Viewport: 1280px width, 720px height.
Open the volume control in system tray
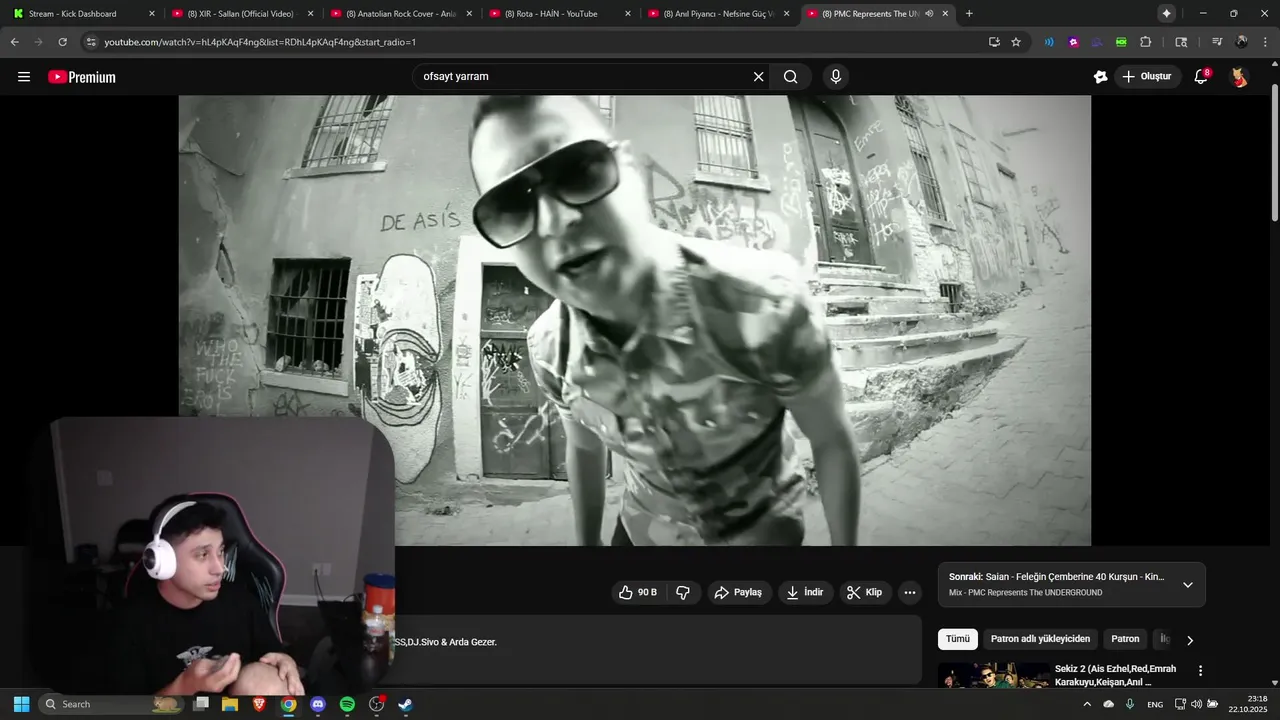click(x=1196, y=704)
